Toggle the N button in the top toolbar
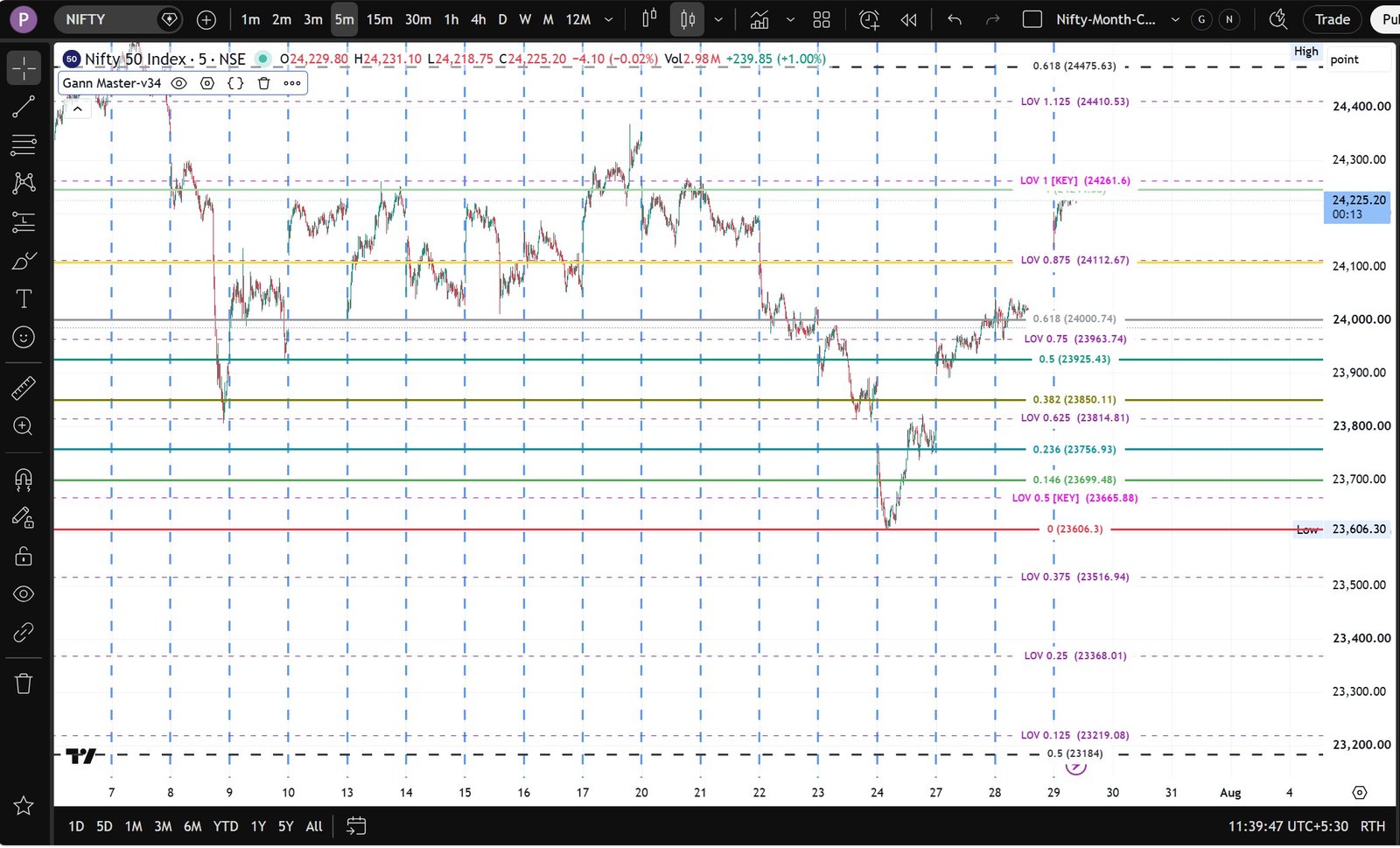The width and height of the screenshot is (1400, 848). pos(1229,19)
